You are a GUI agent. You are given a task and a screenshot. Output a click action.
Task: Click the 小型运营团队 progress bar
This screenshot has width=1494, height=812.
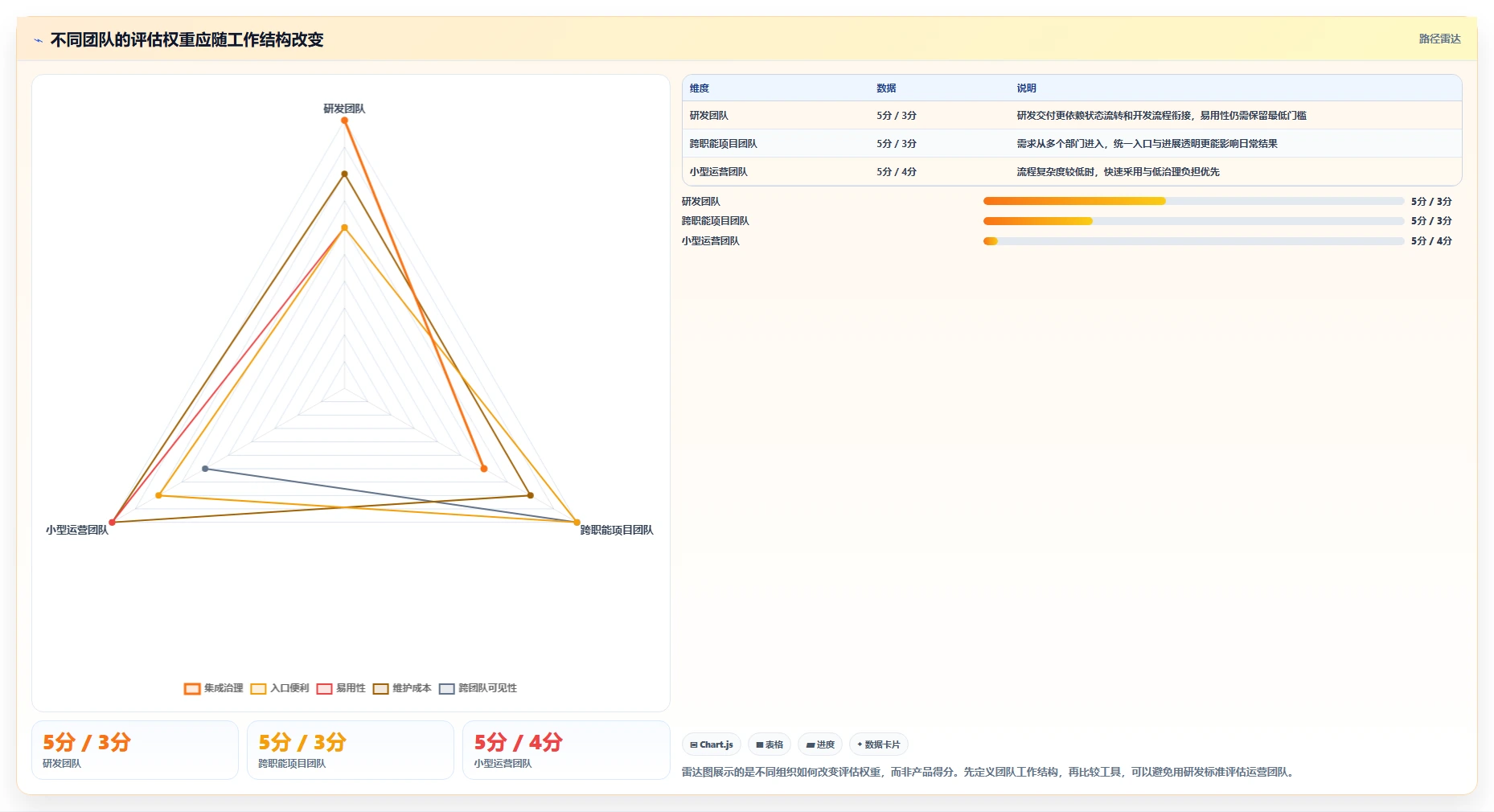click(1193, 241)
